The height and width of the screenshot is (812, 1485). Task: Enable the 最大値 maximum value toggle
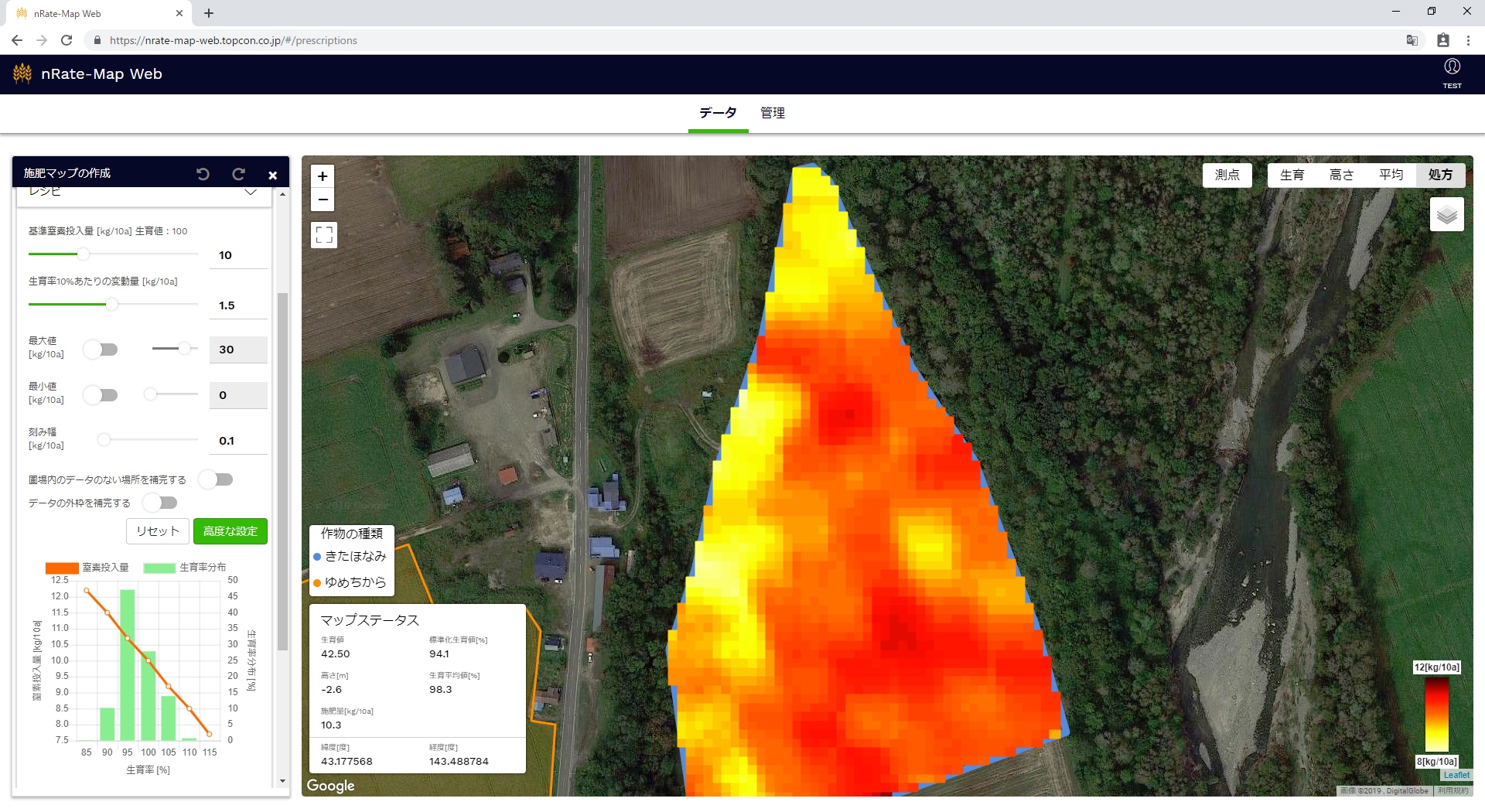click(101, 350)
